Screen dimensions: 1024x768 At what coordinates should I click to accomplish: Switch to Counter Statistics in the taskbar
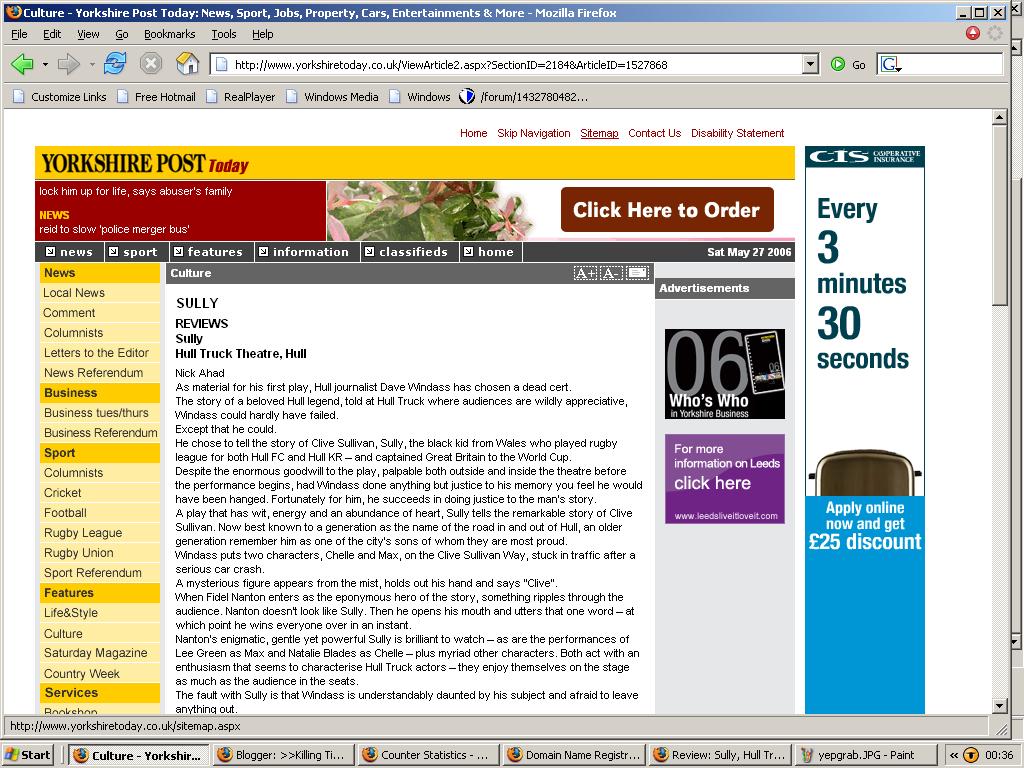point(426,755)
